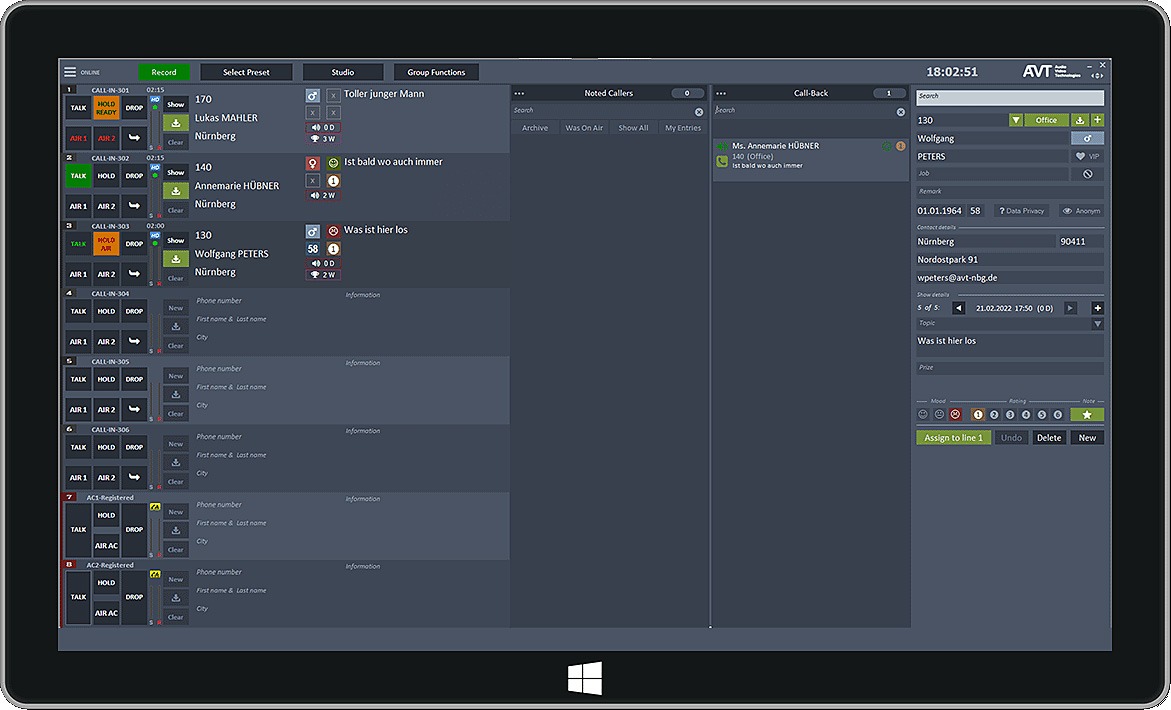The image size is (1171, 710).
Task: Open the Noted Callers three-dot options
Action: click(519, 93)
